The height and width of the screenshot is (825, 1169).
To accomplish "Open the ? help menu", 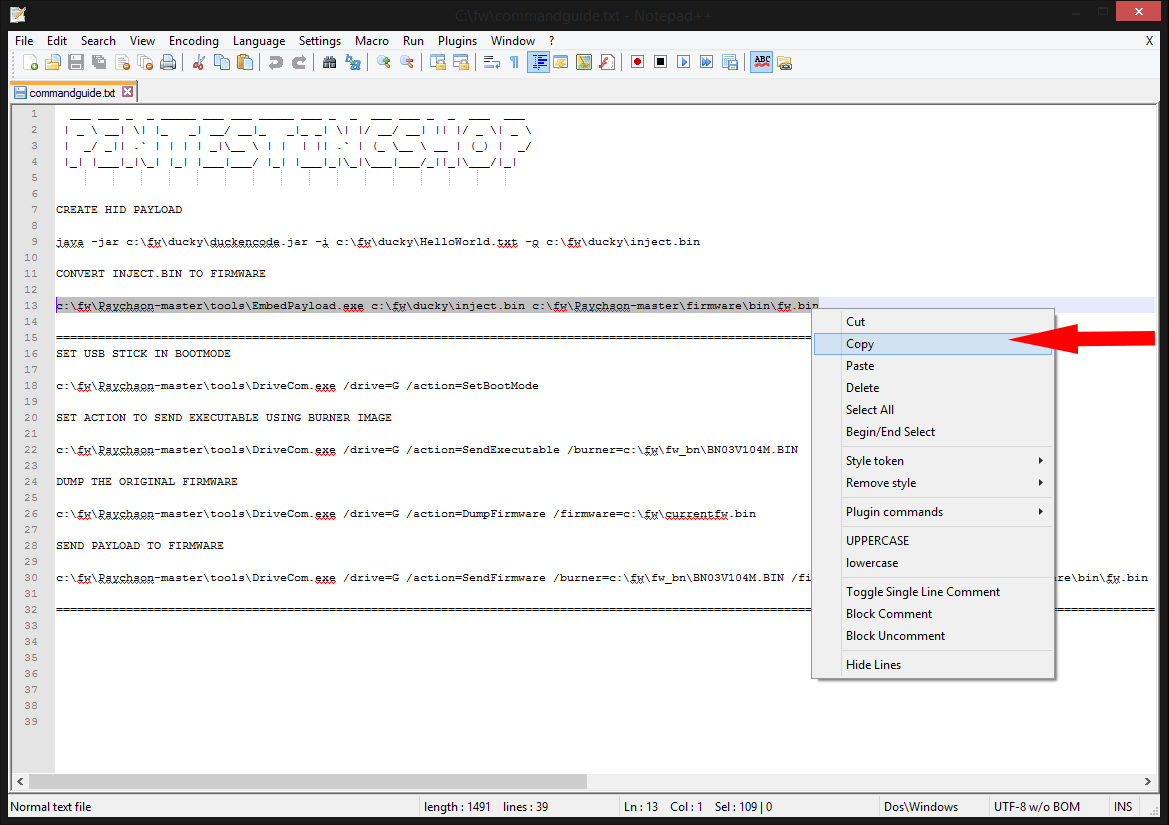I will 552,41.
